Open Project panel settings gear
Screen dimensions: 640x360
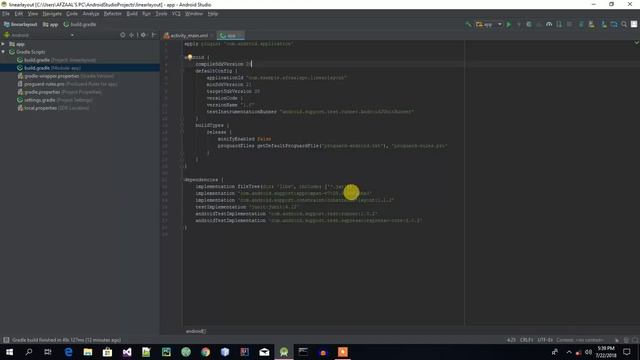(x=143, y=35)
